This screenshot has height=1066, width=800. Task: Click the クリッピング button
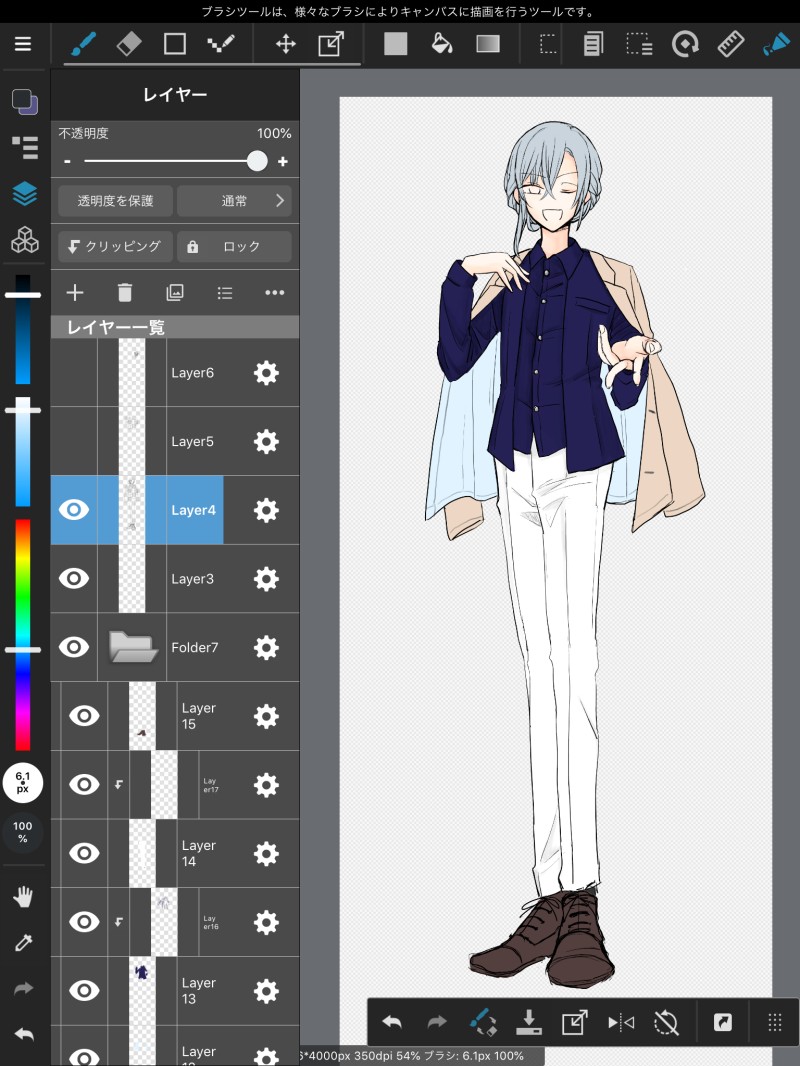(115, 246)
